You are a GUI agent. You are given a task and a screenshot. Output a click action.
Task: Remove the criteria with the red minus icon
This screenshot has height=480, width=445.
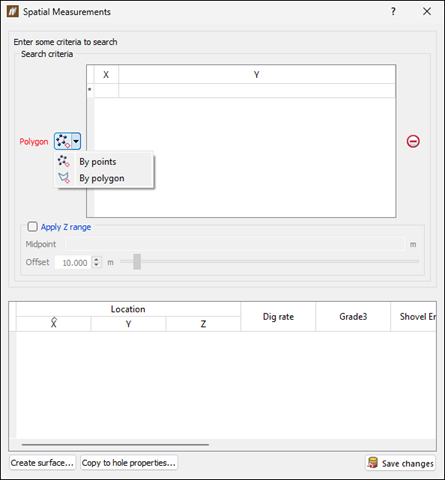[x=413, y=141]
